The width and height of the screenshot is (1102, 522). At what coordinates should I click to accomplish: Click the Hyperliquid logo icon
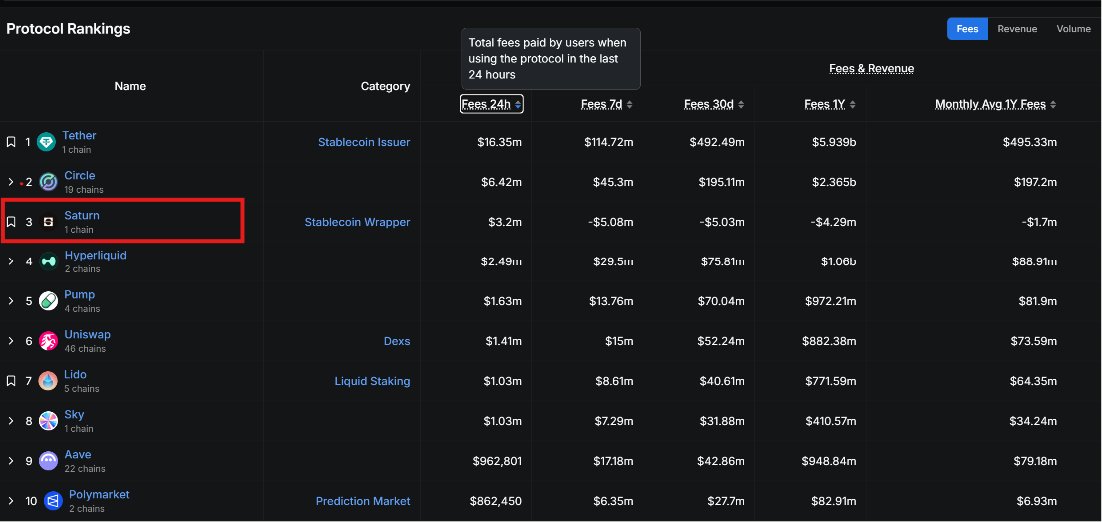[x=49, y=261]
